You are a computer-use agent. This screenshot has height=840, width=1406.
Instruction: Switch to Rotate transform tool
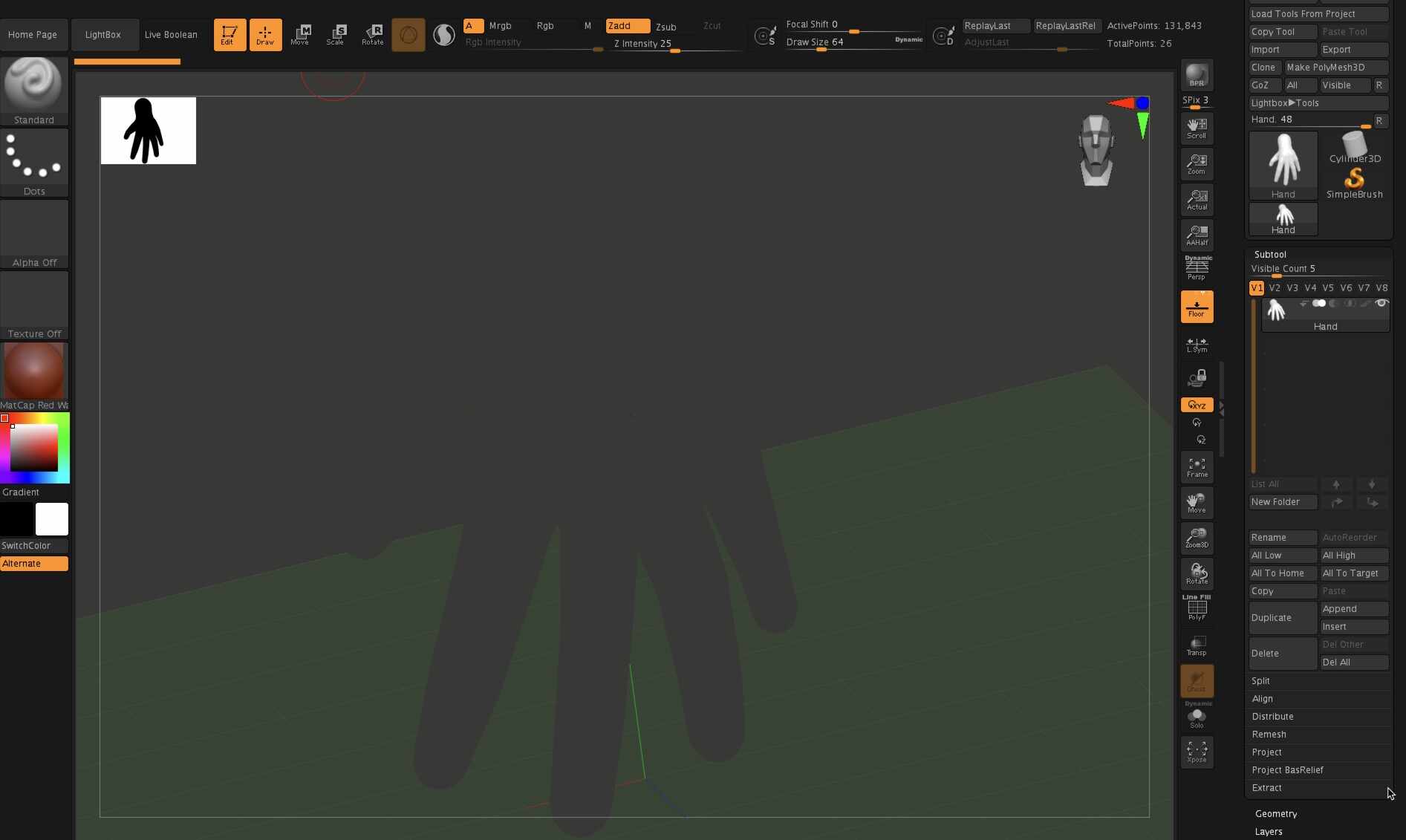pos(372,35)
